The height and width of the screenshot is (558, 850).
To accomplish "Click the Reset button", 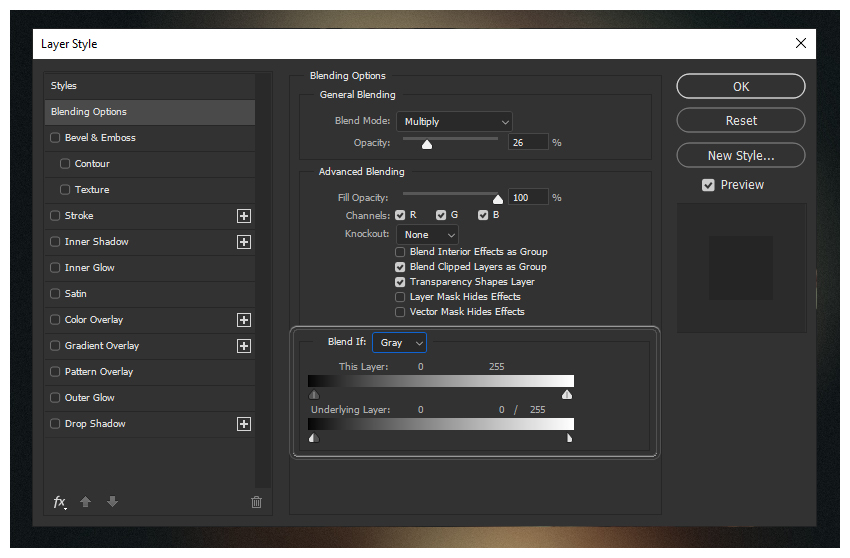I will pyautogui.click(x=740, y=120).
